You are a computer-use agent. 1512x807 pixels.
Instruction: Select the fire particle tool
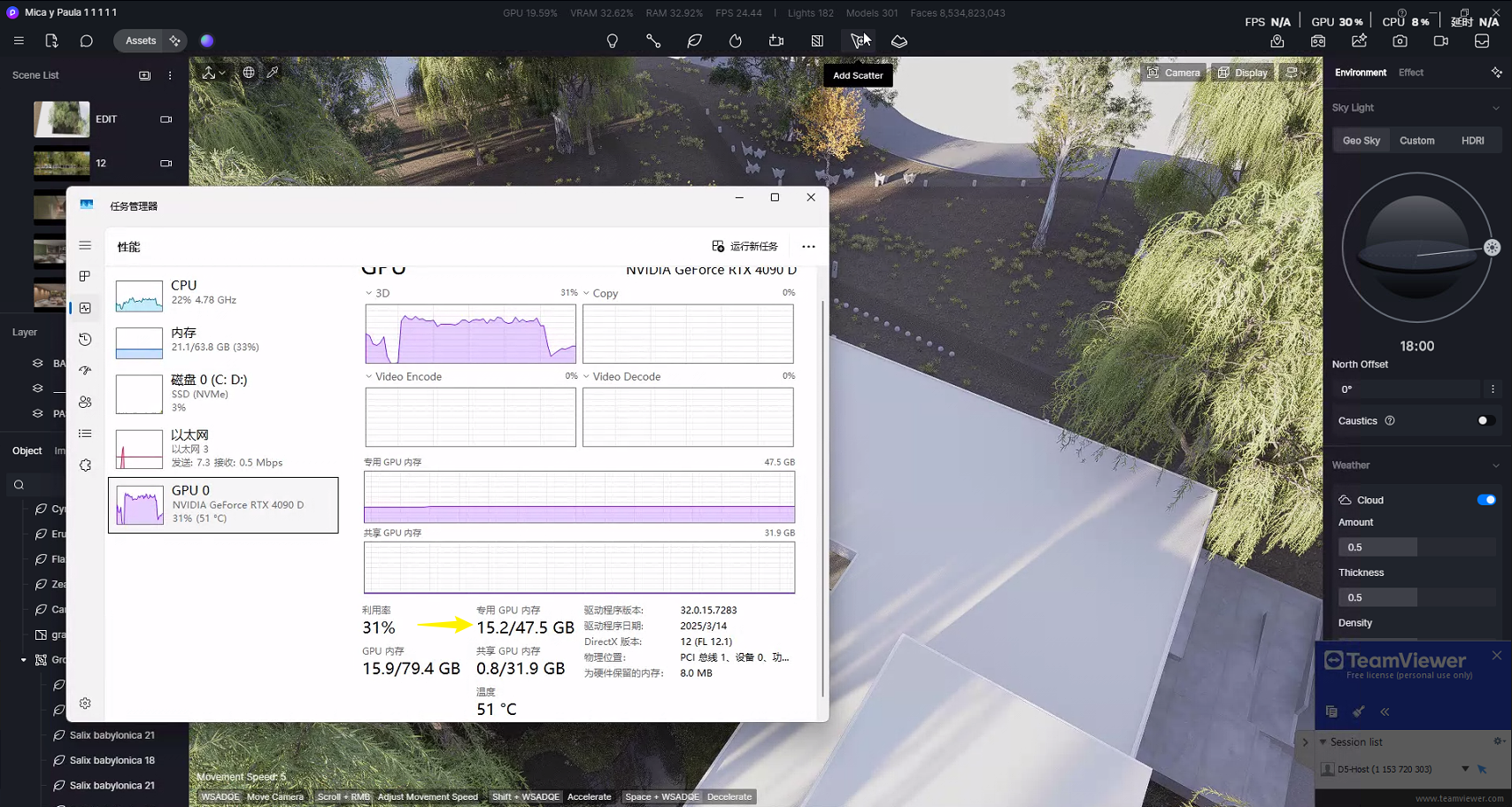[x=736, y=41]
